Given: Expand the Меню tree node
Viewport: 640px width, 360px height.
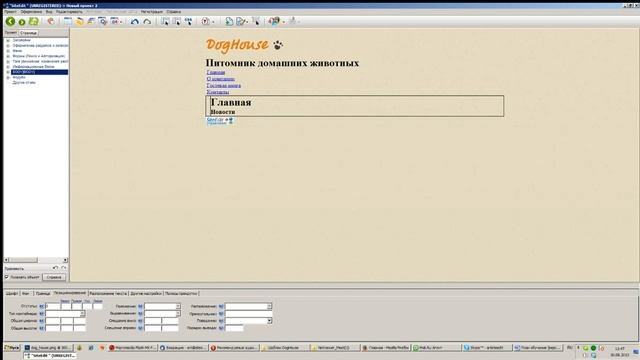Looking at the screenshot, I should pos(8,51).
